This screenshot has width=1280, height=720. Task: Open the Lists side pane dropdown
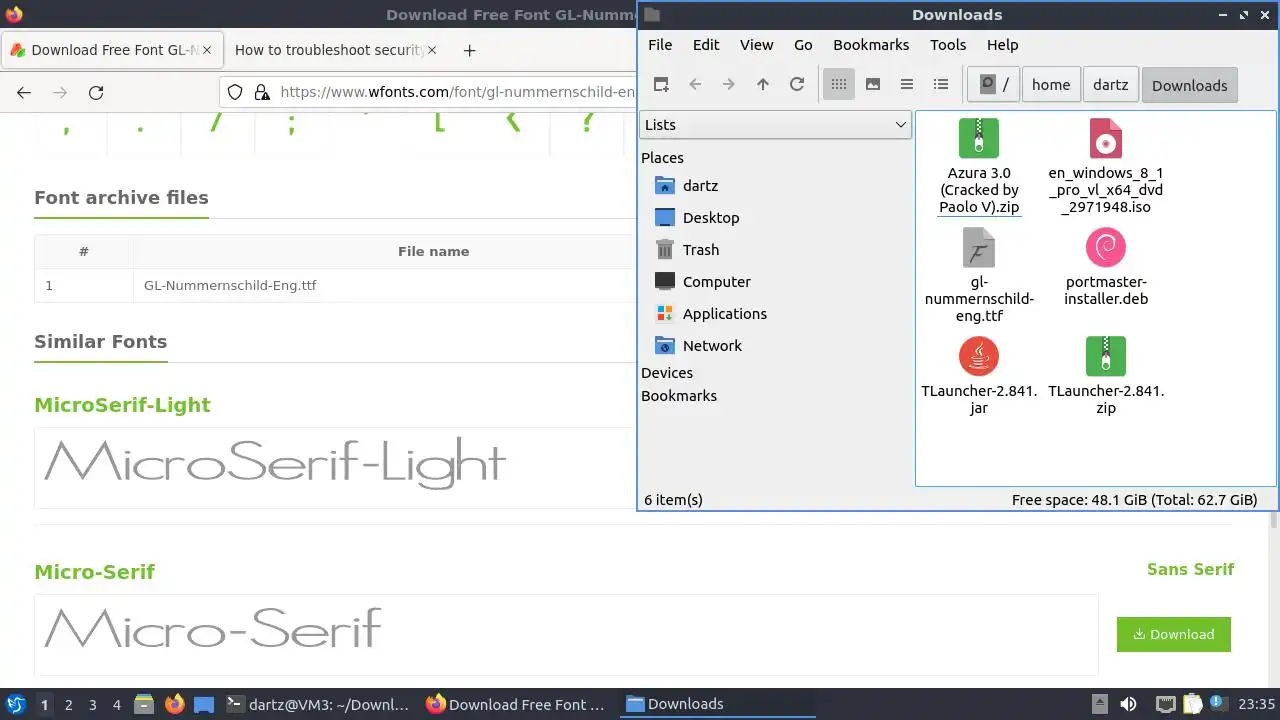point(775,125)
